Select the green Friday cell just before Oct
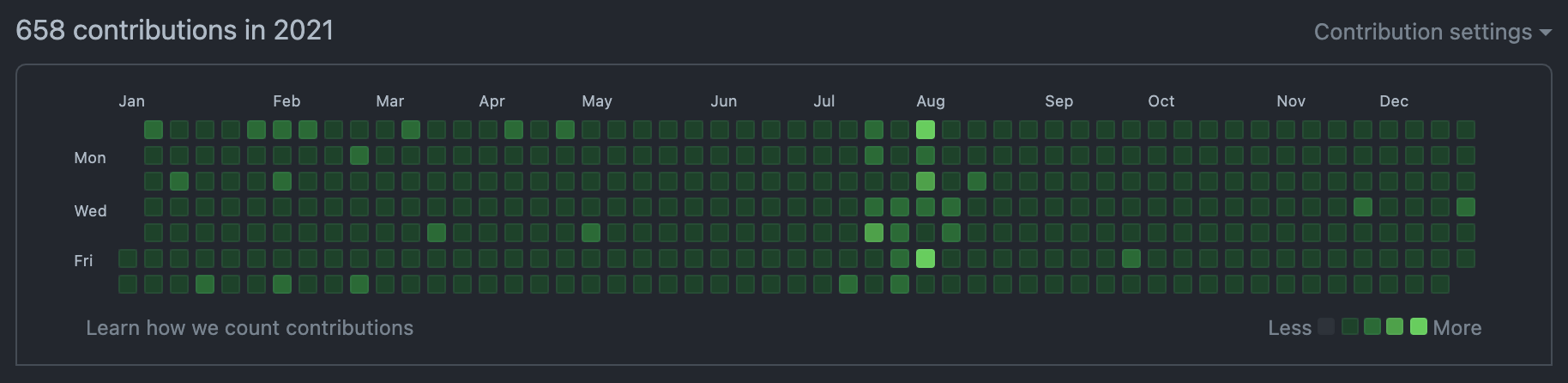 click(1131, 258)
